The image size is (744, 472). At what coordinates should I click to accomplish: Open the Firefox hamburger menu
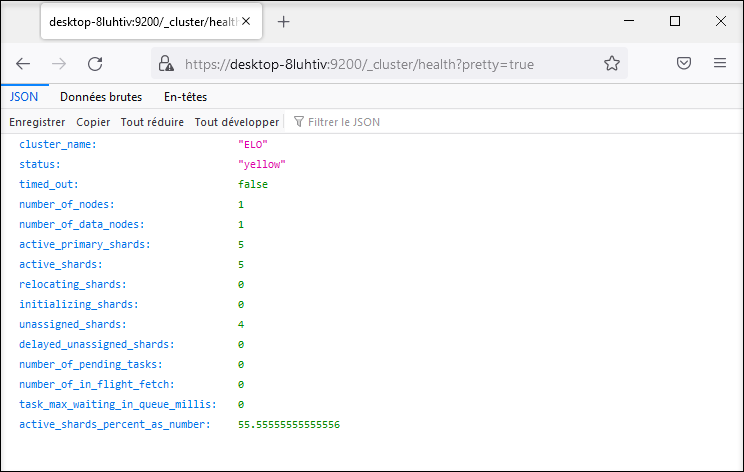tap(720, 63)
